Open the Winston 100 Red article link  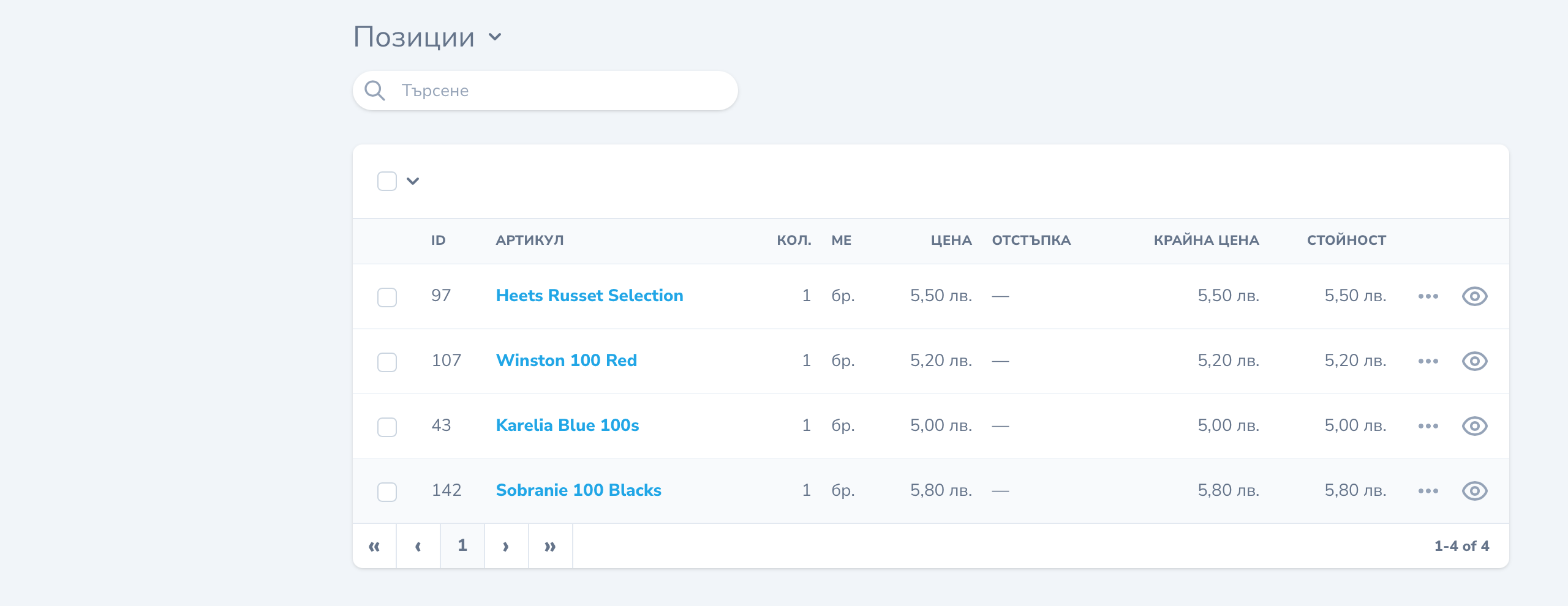[567, 361]
